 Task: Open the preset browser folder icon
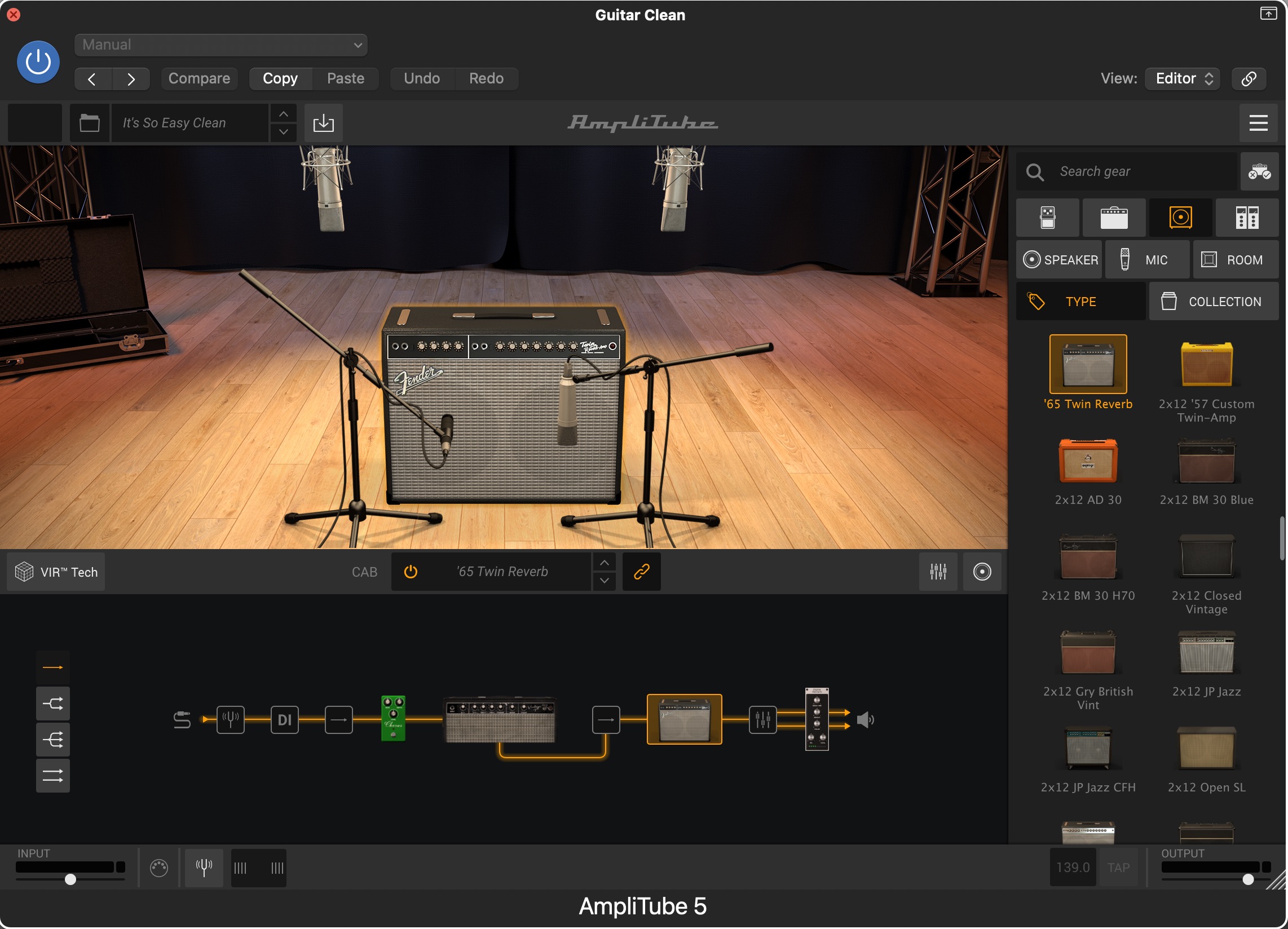click(x=89, y=123)
